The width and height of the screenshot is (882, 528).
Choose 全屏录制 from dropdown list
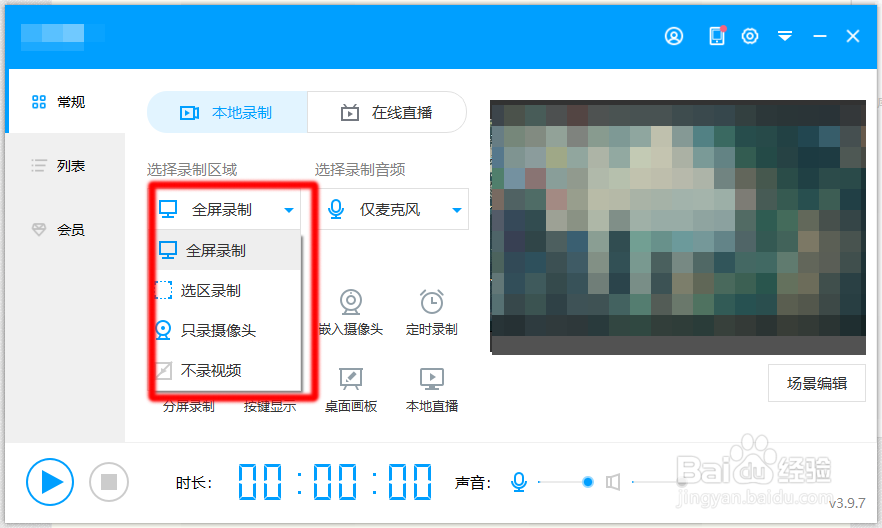coord(228,251)
